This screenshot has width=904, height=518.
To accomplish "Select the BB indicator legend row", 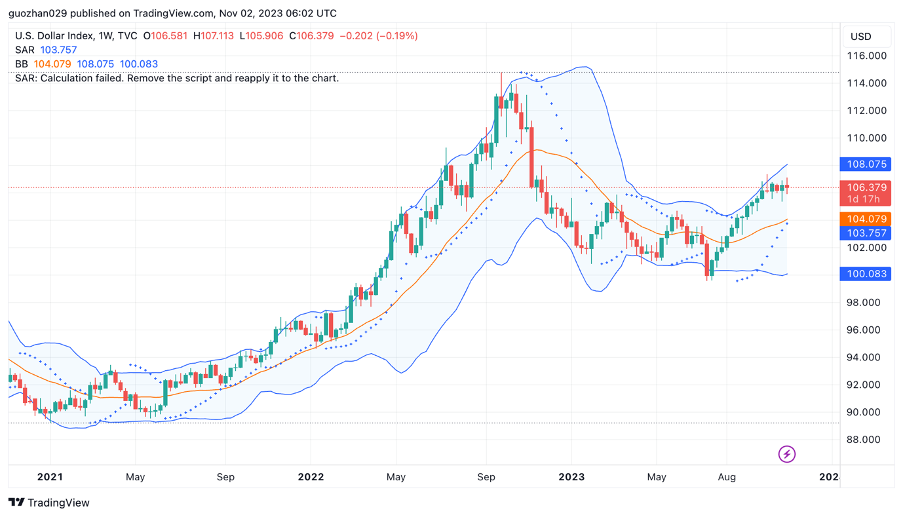I will [x=80, y=64].
